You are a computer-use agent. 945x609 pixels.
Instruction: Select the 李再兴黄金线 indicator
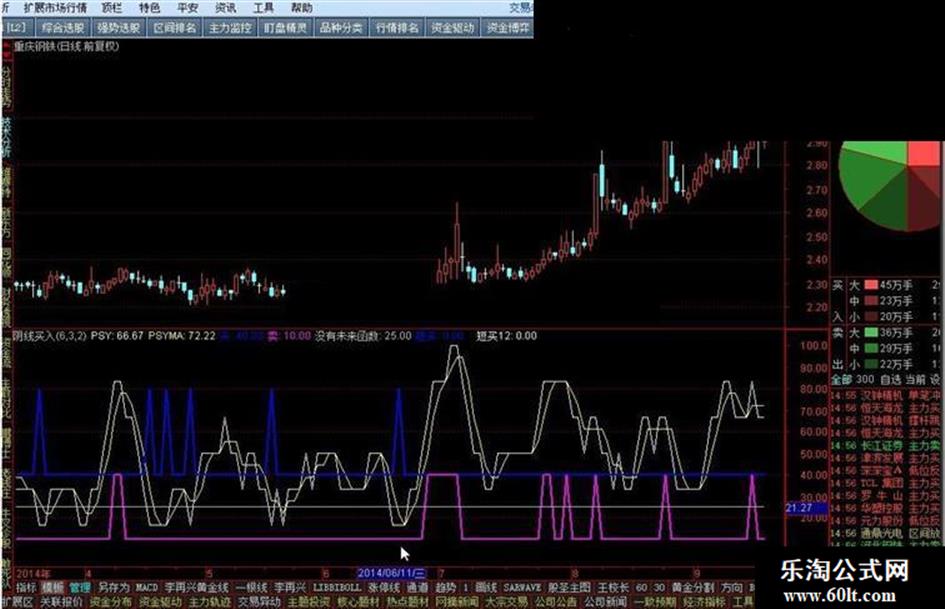pyautogui.click(x=197, y=587)
